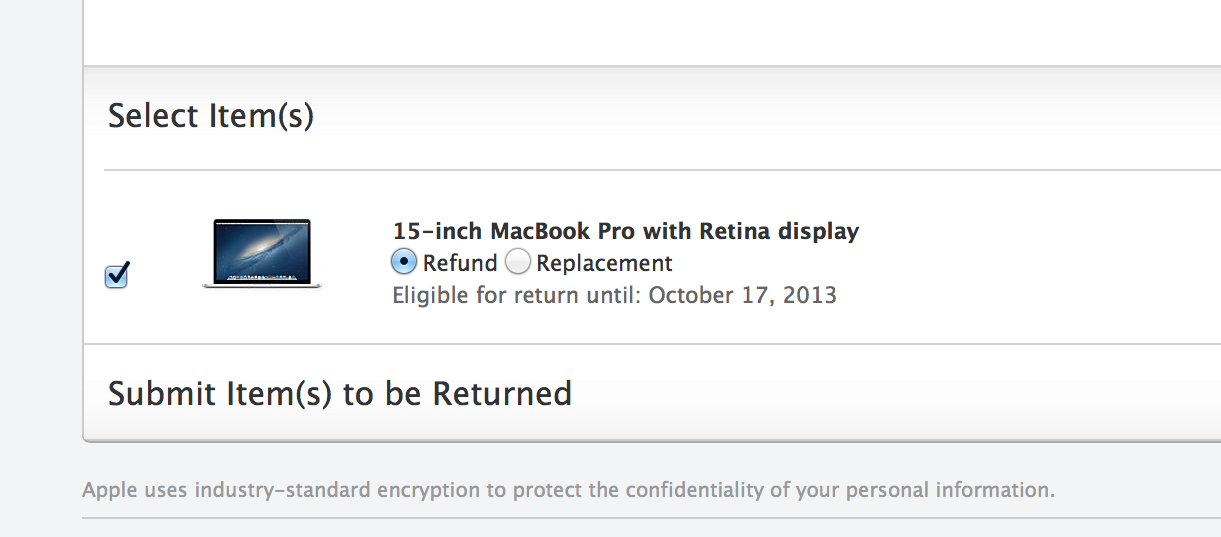Click the October 17, 2013 return date
Screen dimensions: 1221x537
(x=743, y=295)
